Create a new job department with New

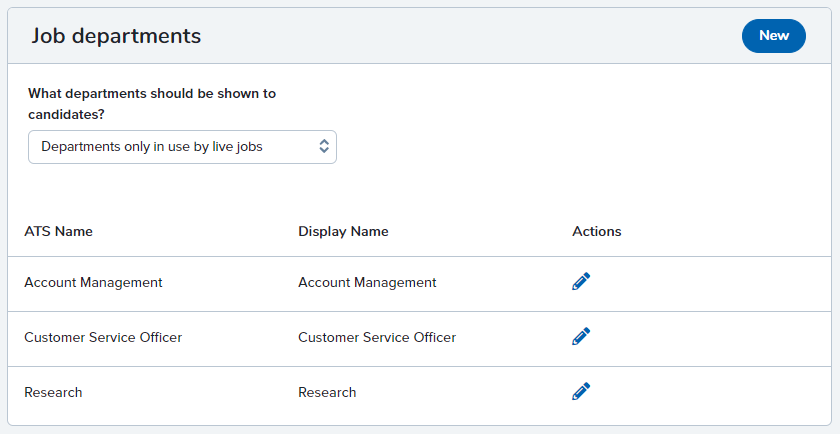pos(774,36)
